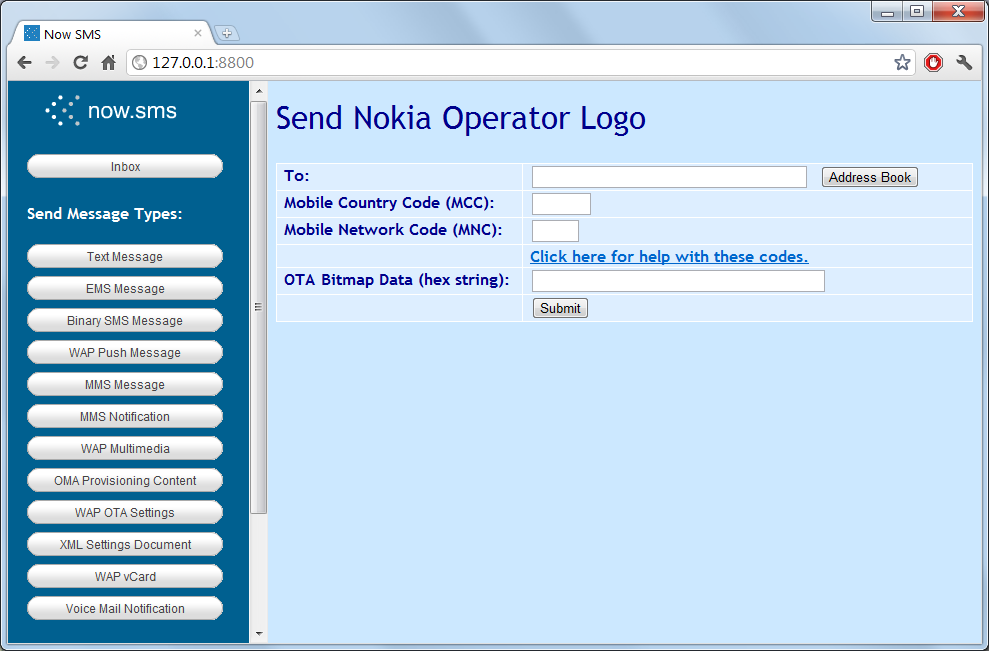Screen dimensions: 989x651
Task: Go back to the previous page
Action: coord(25,62)
